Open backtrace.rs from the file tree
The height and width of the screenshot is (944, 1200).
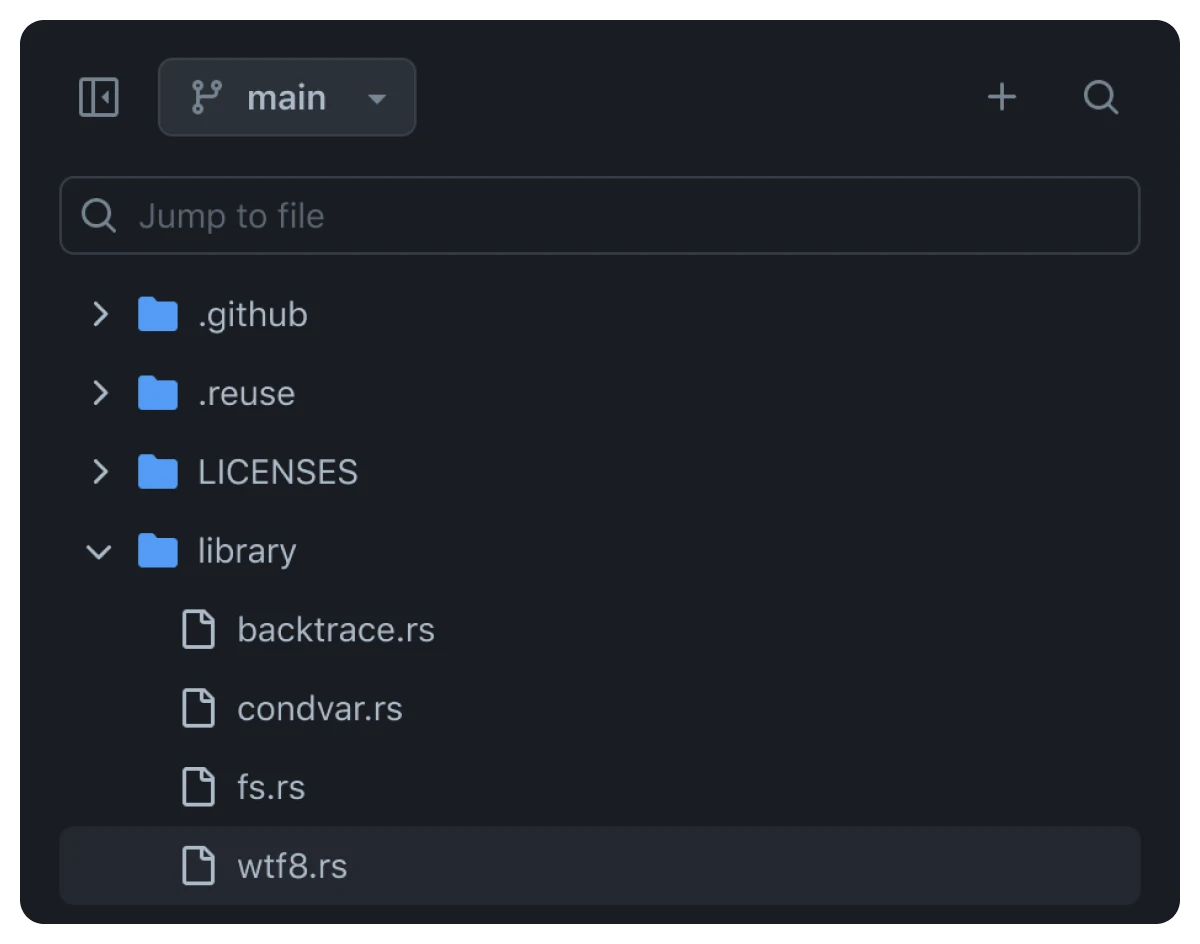336,629
